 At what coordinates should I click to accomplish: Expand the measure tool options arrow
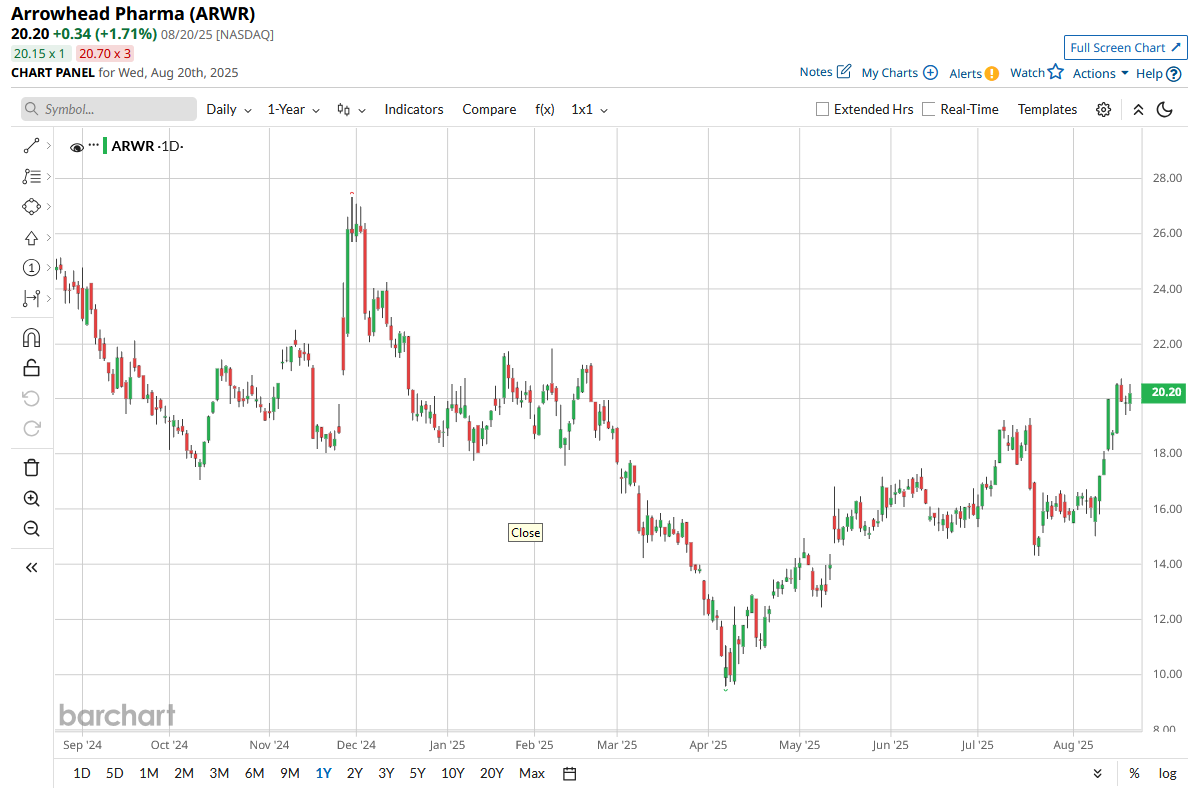pyautogui.click(x=48, y=298)
